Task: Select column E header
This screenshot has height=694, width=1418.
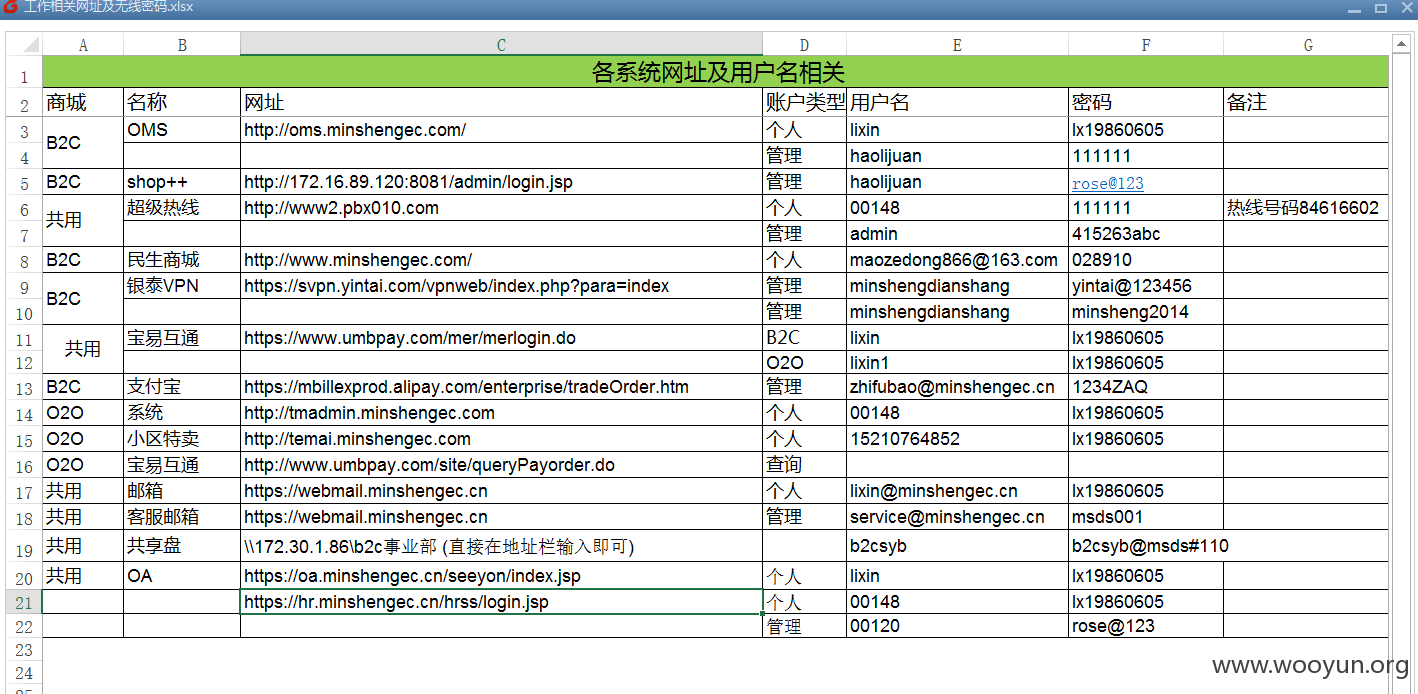Action: click(x=957, y=45)
